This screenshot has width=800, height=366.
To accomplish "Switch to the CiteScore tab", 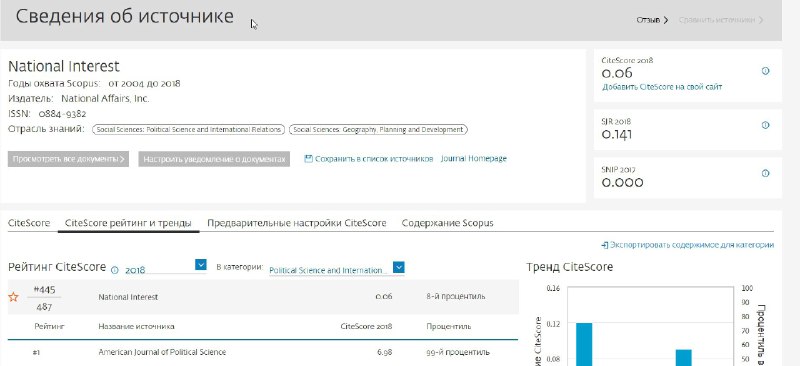I will [x=29, y=223].
